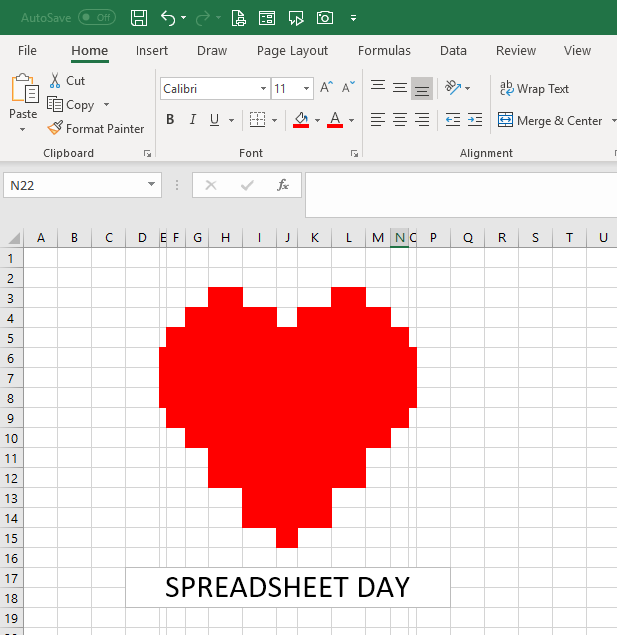Open the File tab
Viewport: 617px width, 635px height.
coord(27,51)
